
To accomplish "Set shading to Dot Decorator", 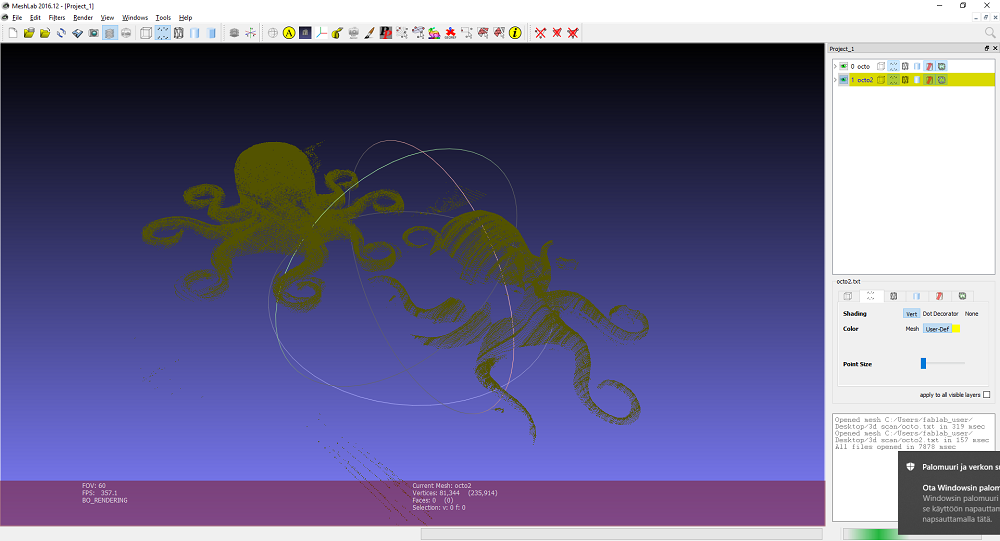I will tap(941, 313).
